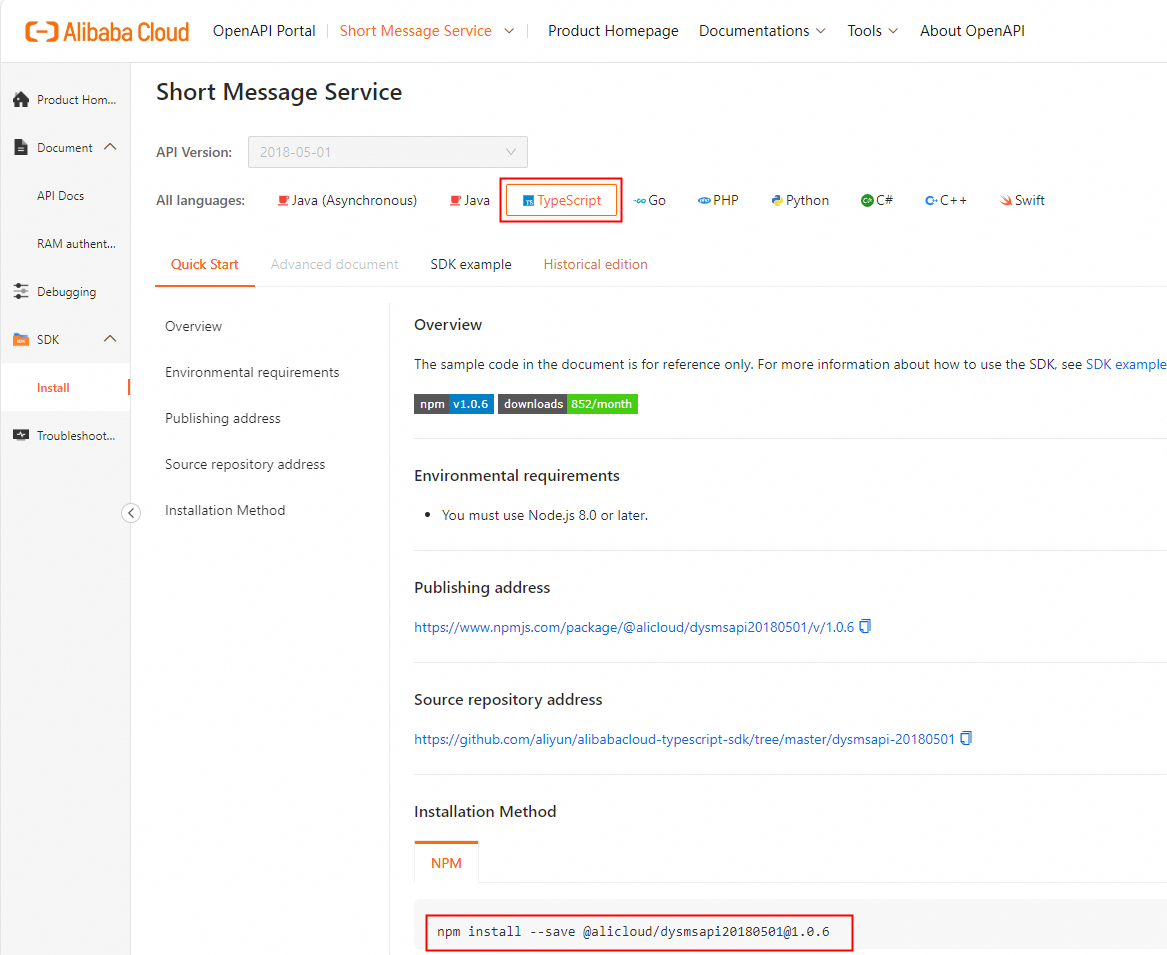Expand the Short Message Service product dropdown arrow
The width and height of the screenshot is (1167, 955).
point(510,31)
